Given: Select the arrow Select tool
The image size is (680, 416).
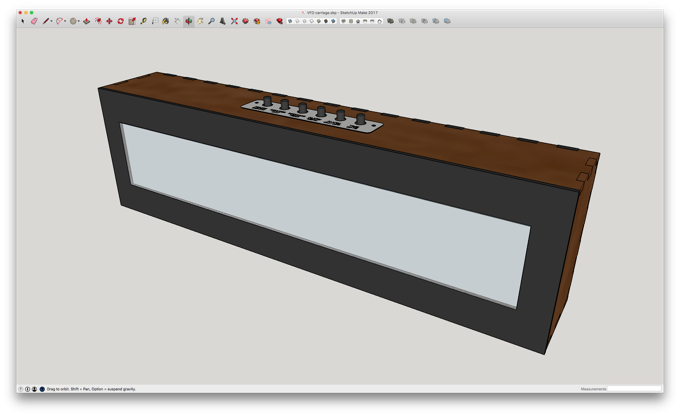Looking at the screenshot, I should pyautogui.click(x=23, y=21).
